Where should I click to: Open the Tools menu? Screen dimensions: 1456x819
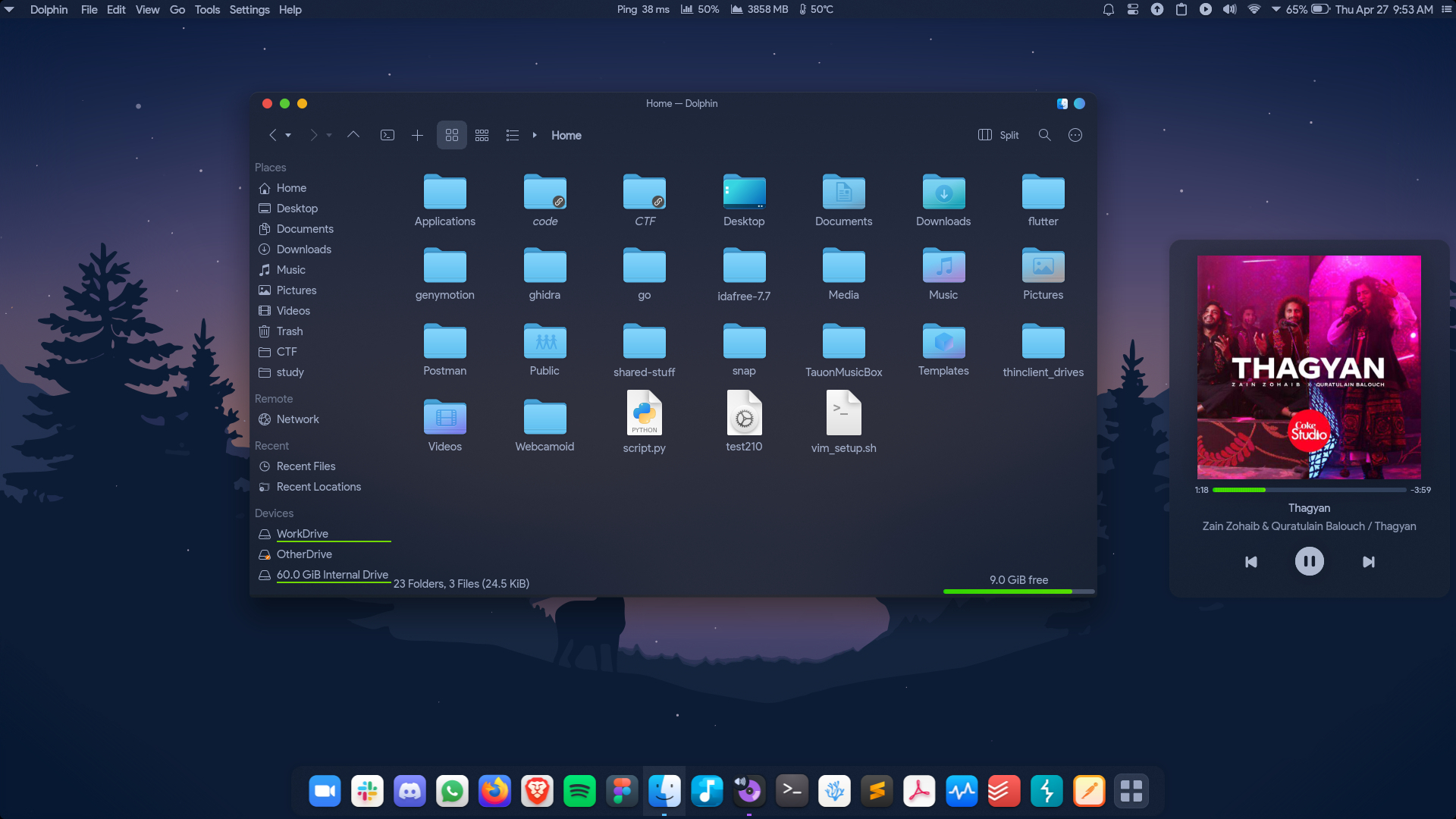point(206,10)
